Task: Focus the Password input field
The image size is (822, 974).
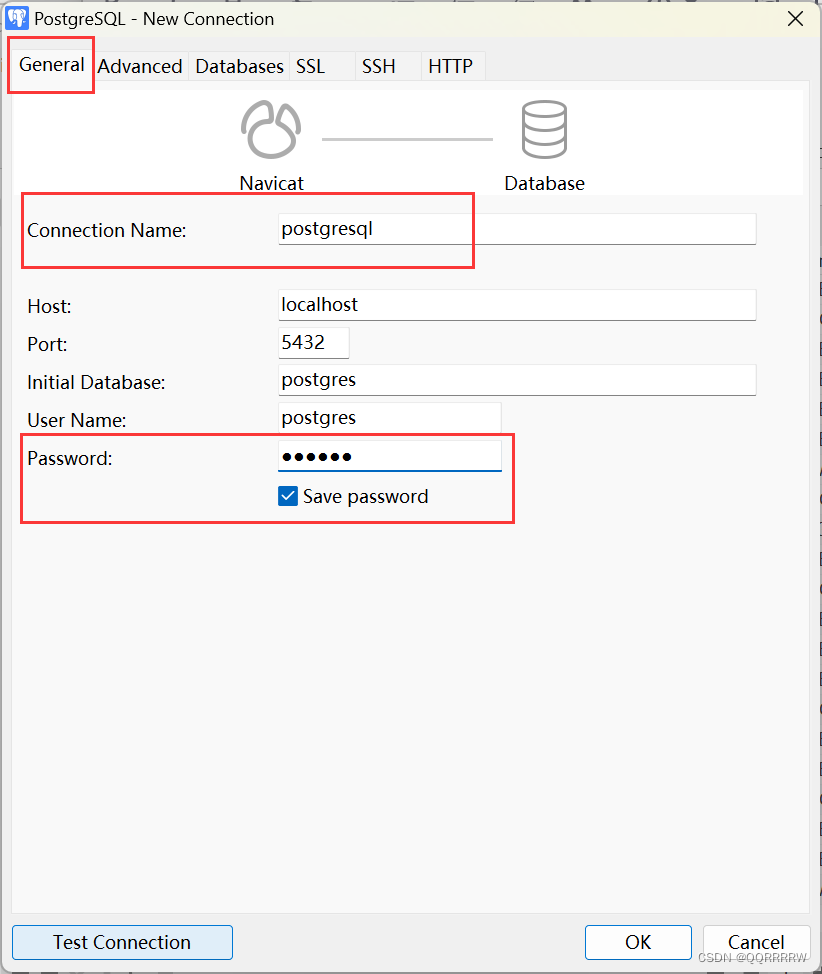Action: [x=390, y=457]
